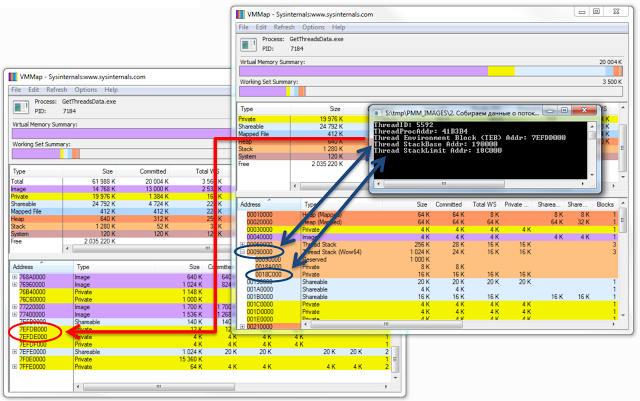Click the Size column header in the right summary table
Screen dimensions: 640x401
pos(318,109)
